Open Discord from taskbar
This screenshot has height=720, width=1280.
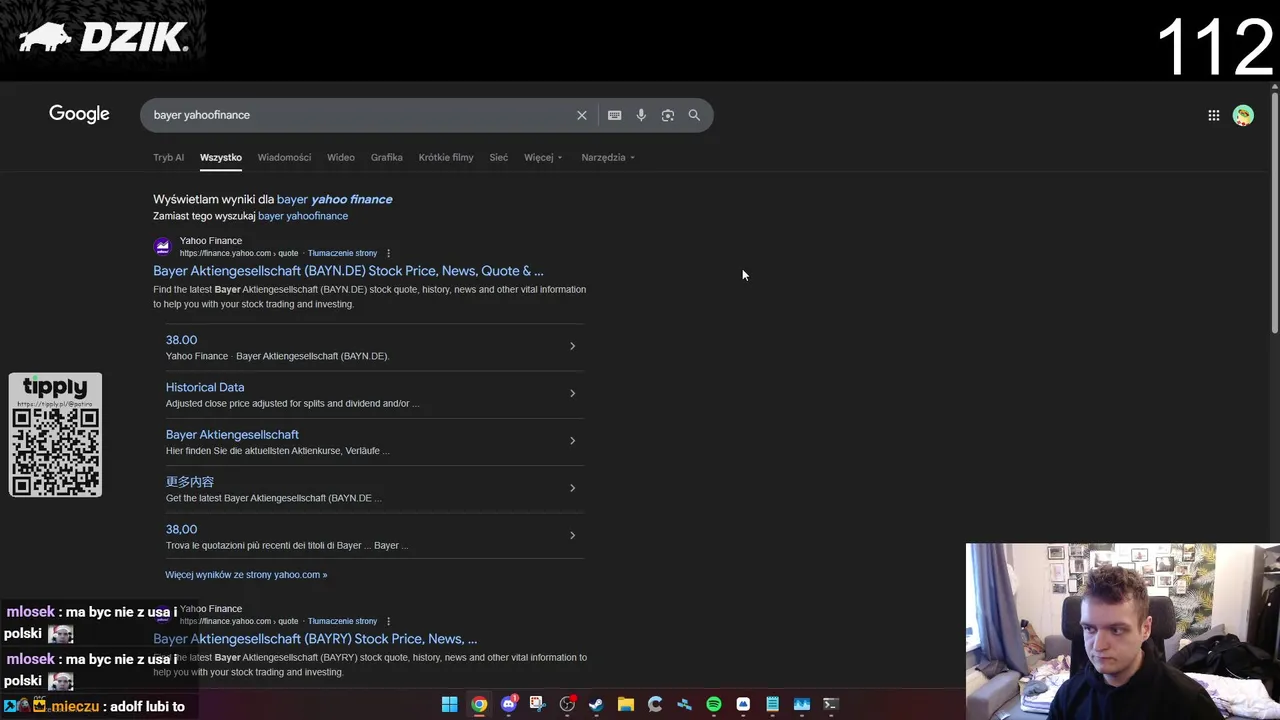508,705
